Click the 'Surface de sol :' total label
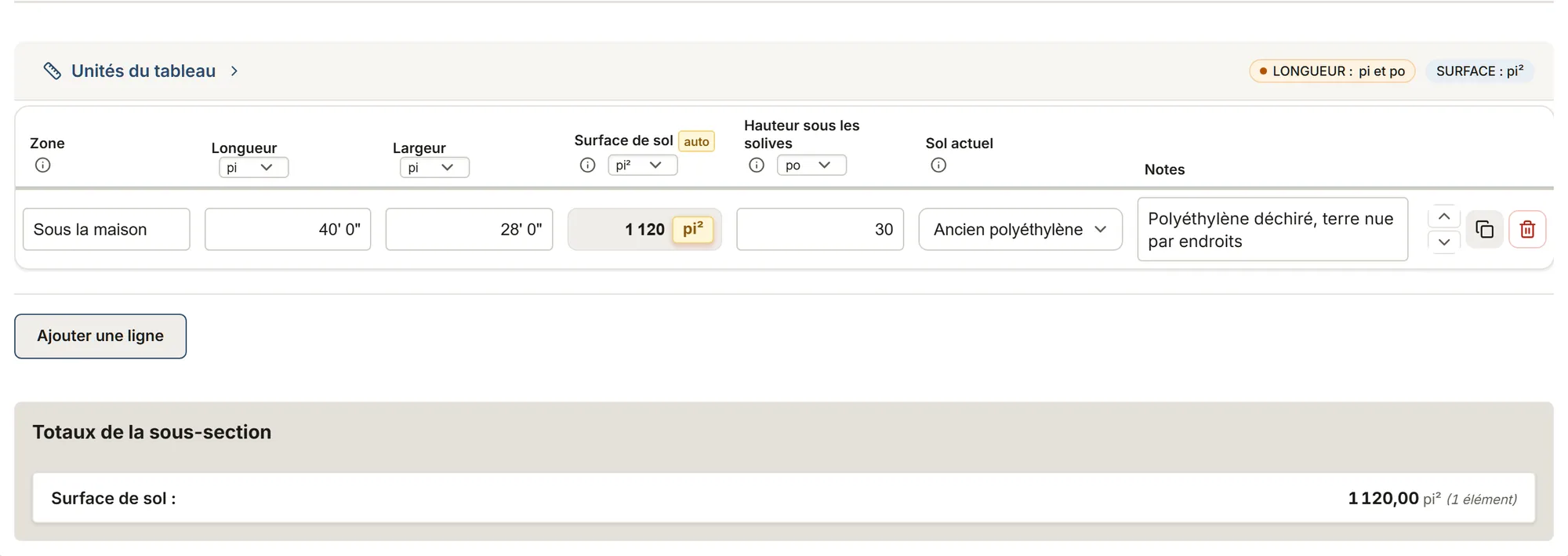 click(114, 498)
